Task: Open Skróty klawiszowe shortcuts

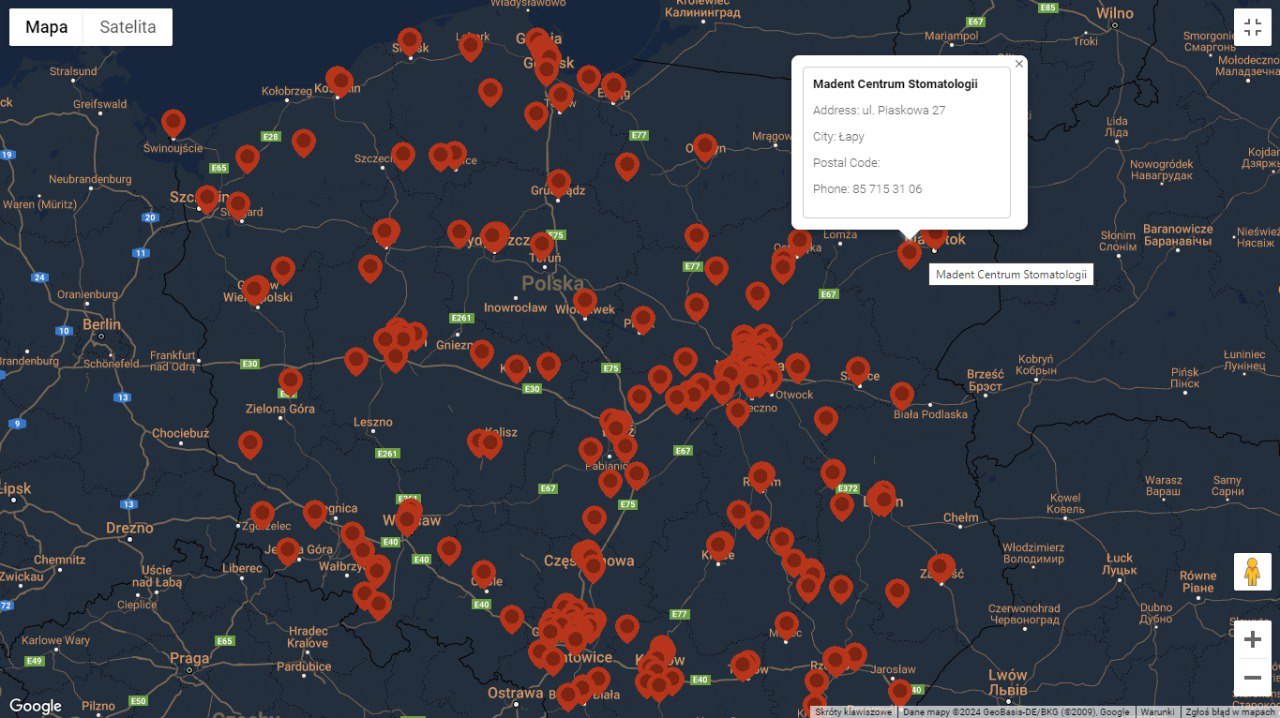Action: point(853,712)
